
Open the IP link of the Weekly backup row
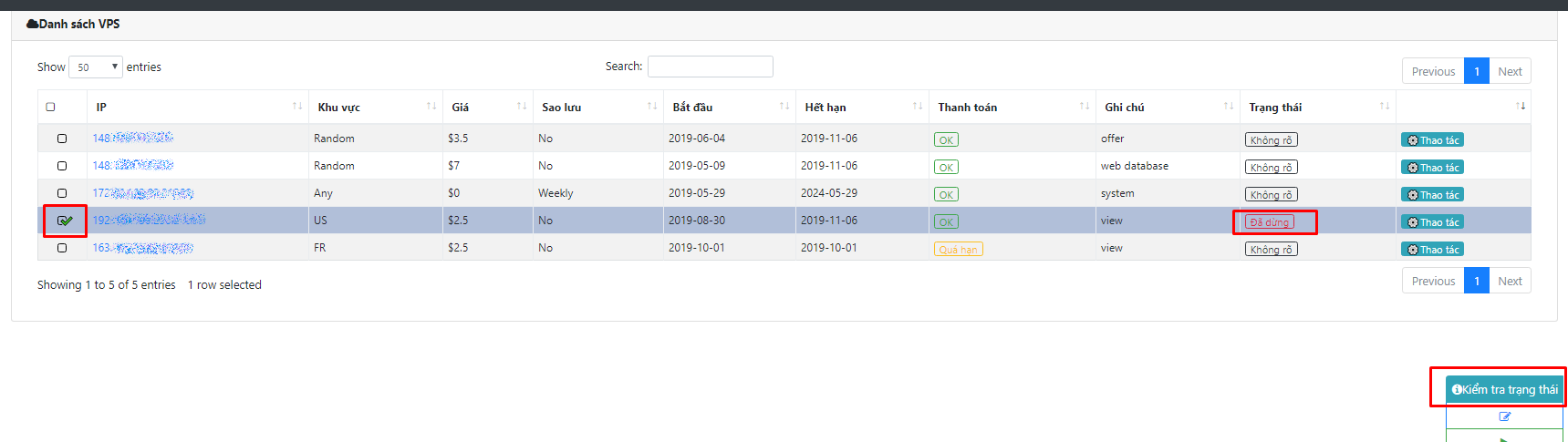[143, 193]
